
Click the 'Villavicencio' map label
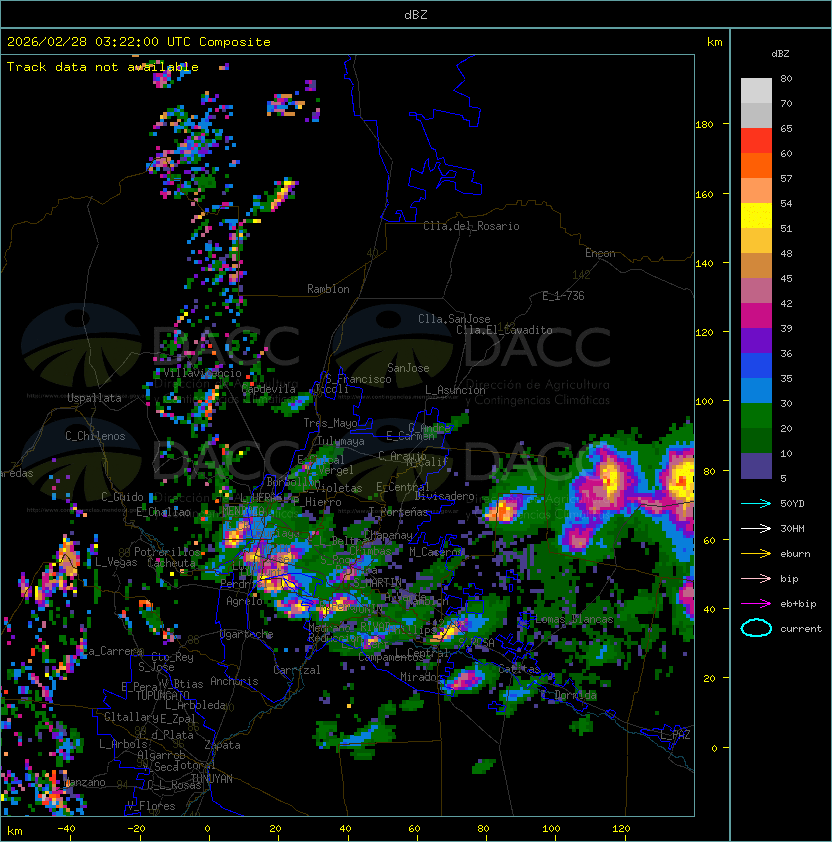(x=202, y=373)
